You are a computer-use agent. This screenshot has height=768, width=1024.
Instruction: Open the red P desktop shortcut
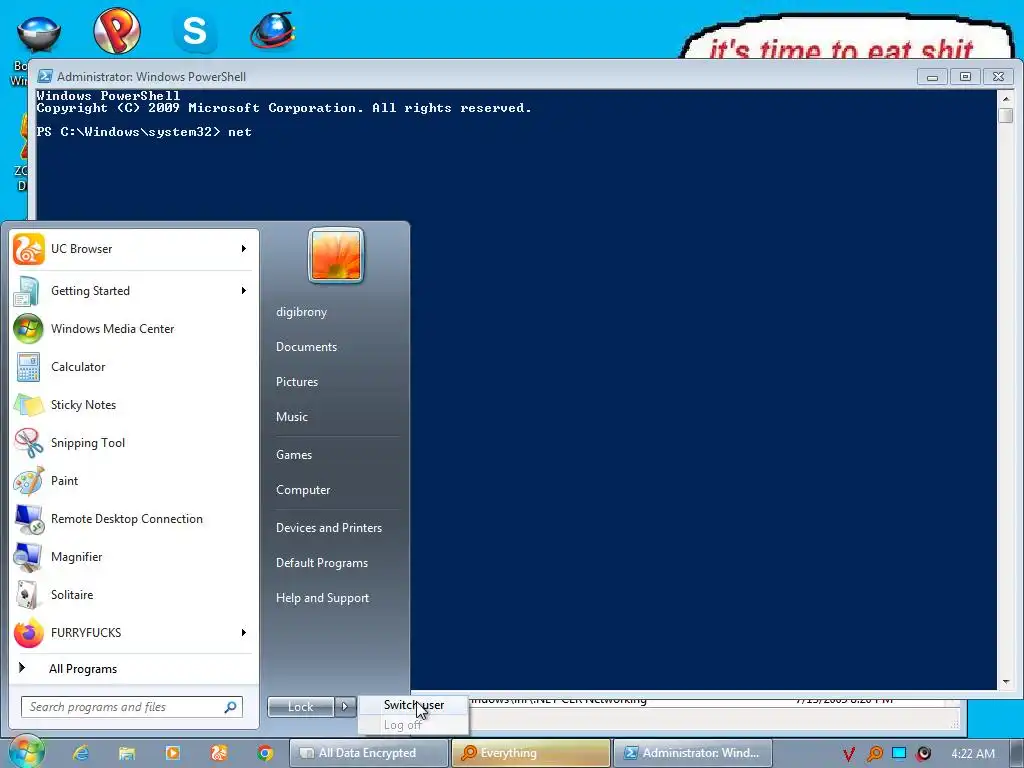click(x=117, y=30)
